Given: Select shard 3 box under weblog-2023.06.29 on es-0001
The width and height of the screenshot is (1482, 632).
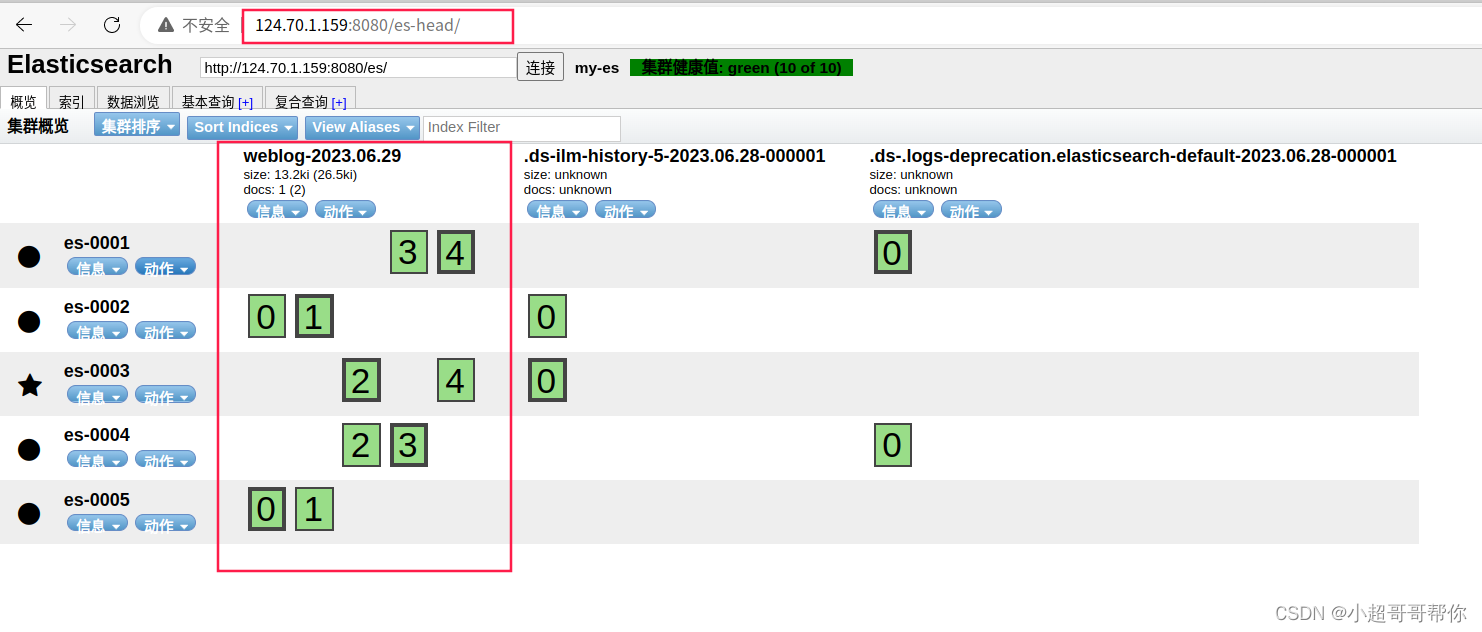Looking at the screenshot, I should pyautogui.click(x=408, y=252).
